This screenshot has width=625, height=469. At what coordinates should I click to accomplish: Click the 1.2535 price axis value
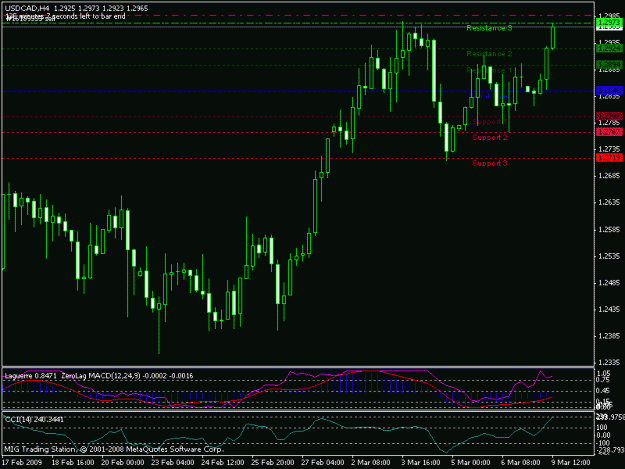coord(609,256)
